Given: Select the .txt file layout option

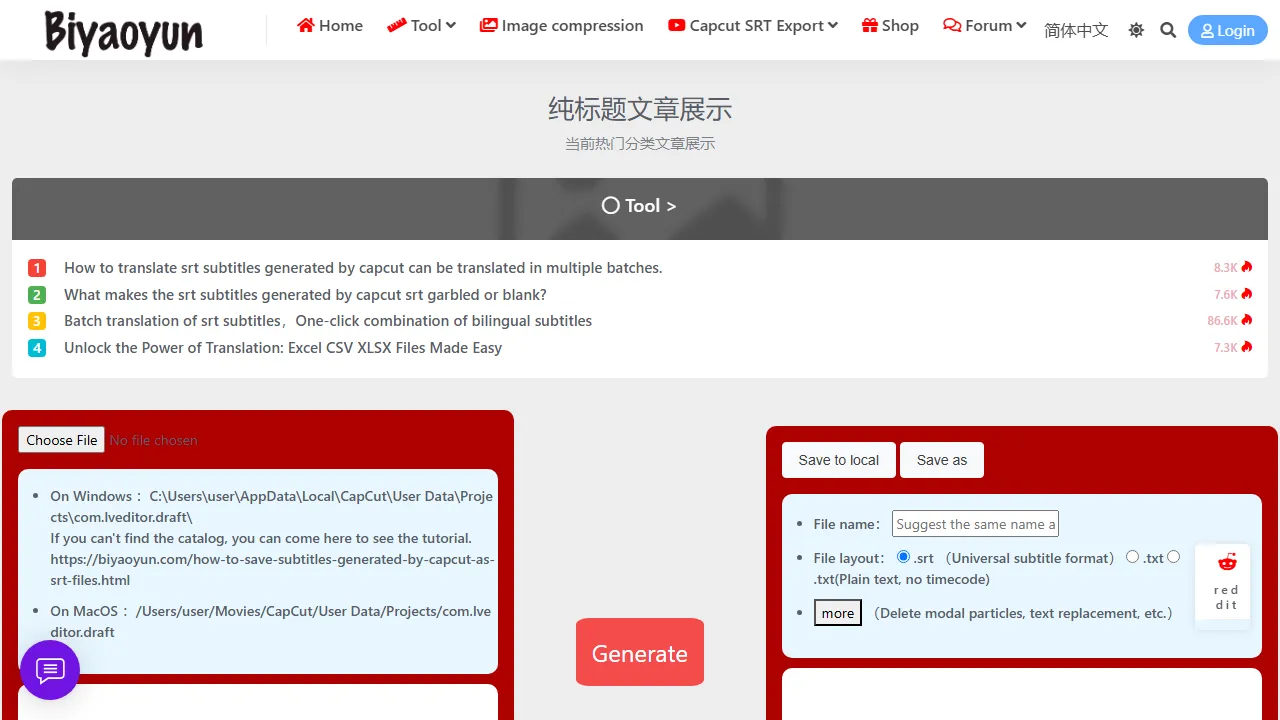Looking at the screenshot, I should click(1131, 557).
